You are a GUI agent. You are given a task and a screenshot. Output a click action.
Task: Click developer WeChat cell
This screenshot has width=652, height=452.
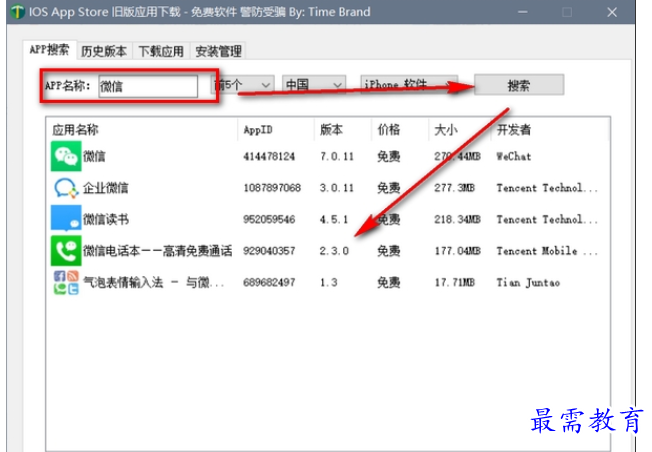click(x=514, y=156)
